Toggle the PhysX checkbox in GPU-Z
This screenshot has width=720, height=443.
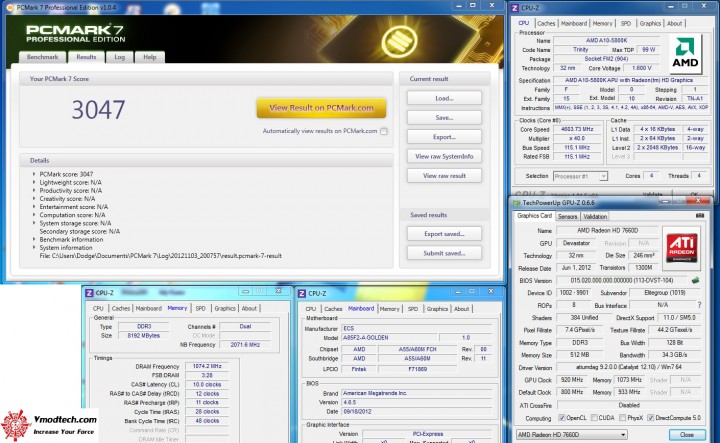pos(623,418)
